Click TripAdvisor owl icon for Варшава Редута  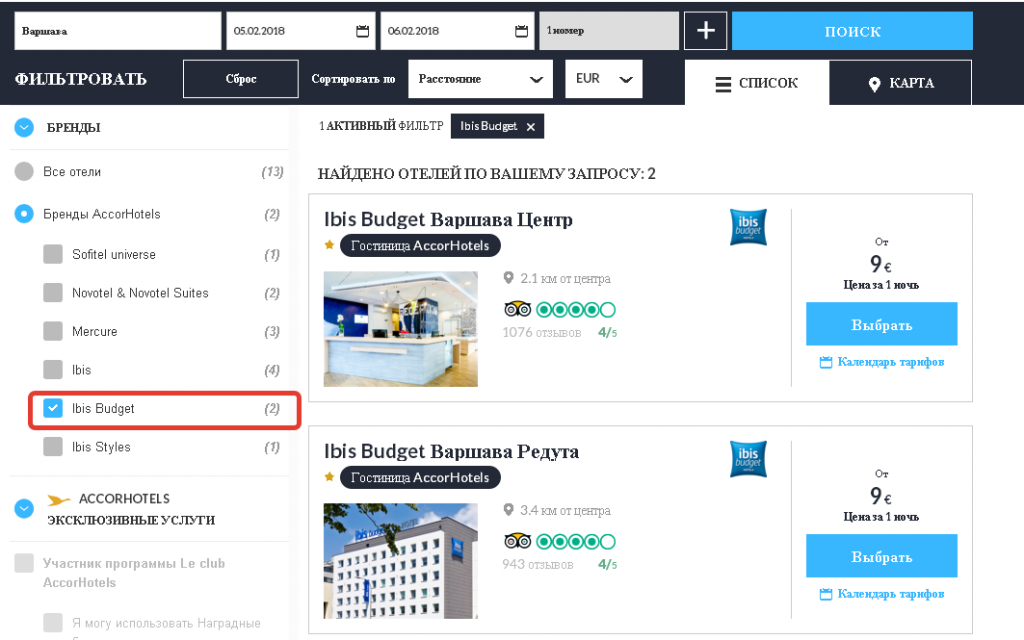(x=517, y=541)
